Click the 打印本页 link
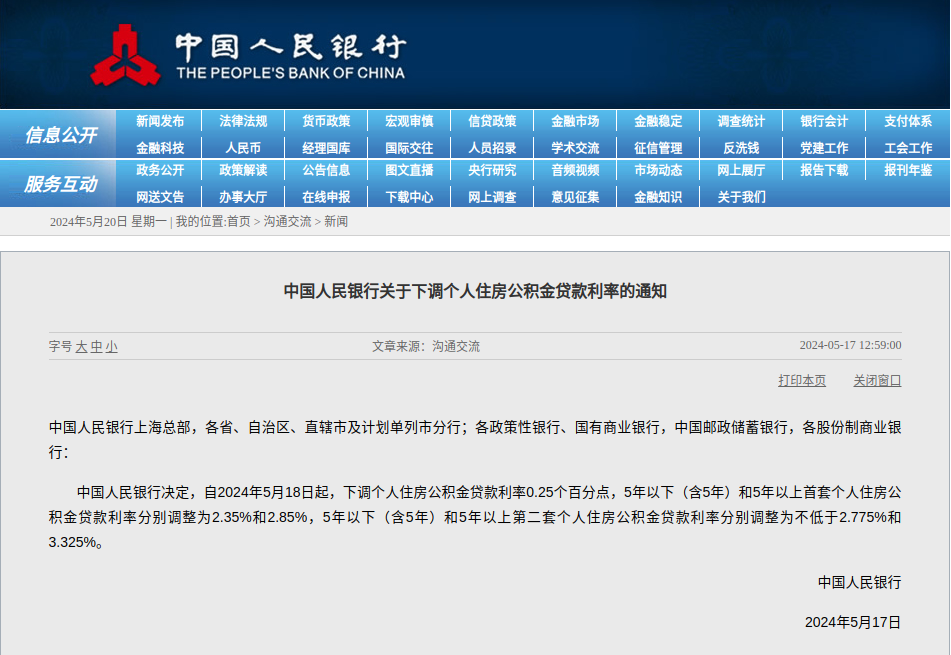951x655 pixels. pos(802,381)
